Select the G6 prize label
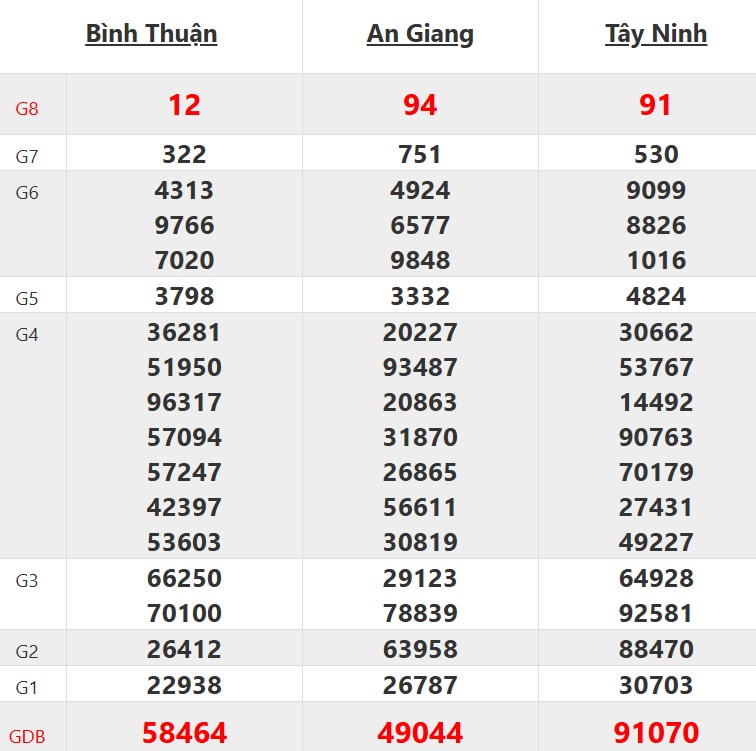756x751 pixels. [27, 192]
